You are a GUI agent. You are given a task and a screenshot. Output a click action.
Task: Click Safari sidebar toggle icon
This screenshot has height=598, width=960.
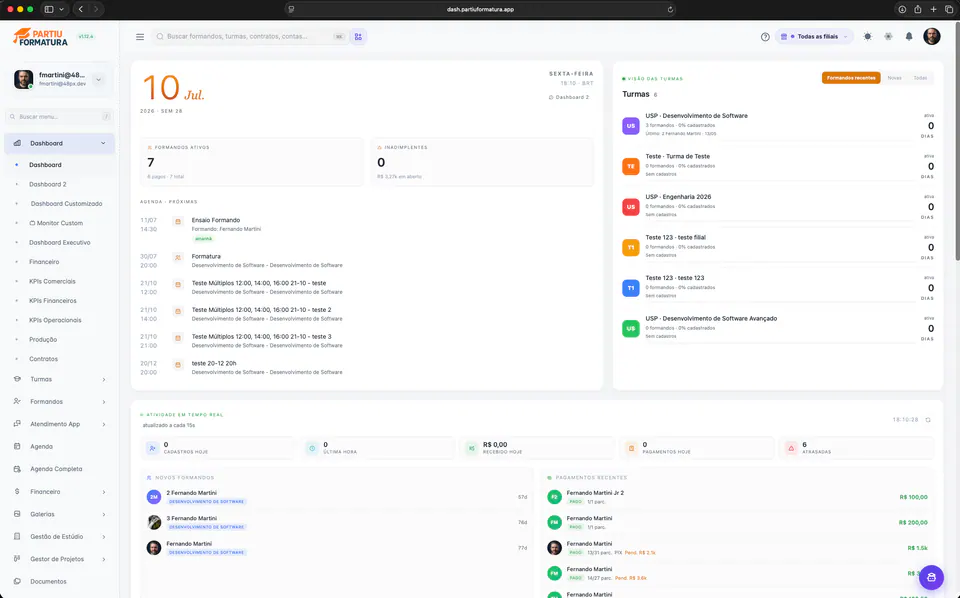pyautogui.click(x=49, y=9)
